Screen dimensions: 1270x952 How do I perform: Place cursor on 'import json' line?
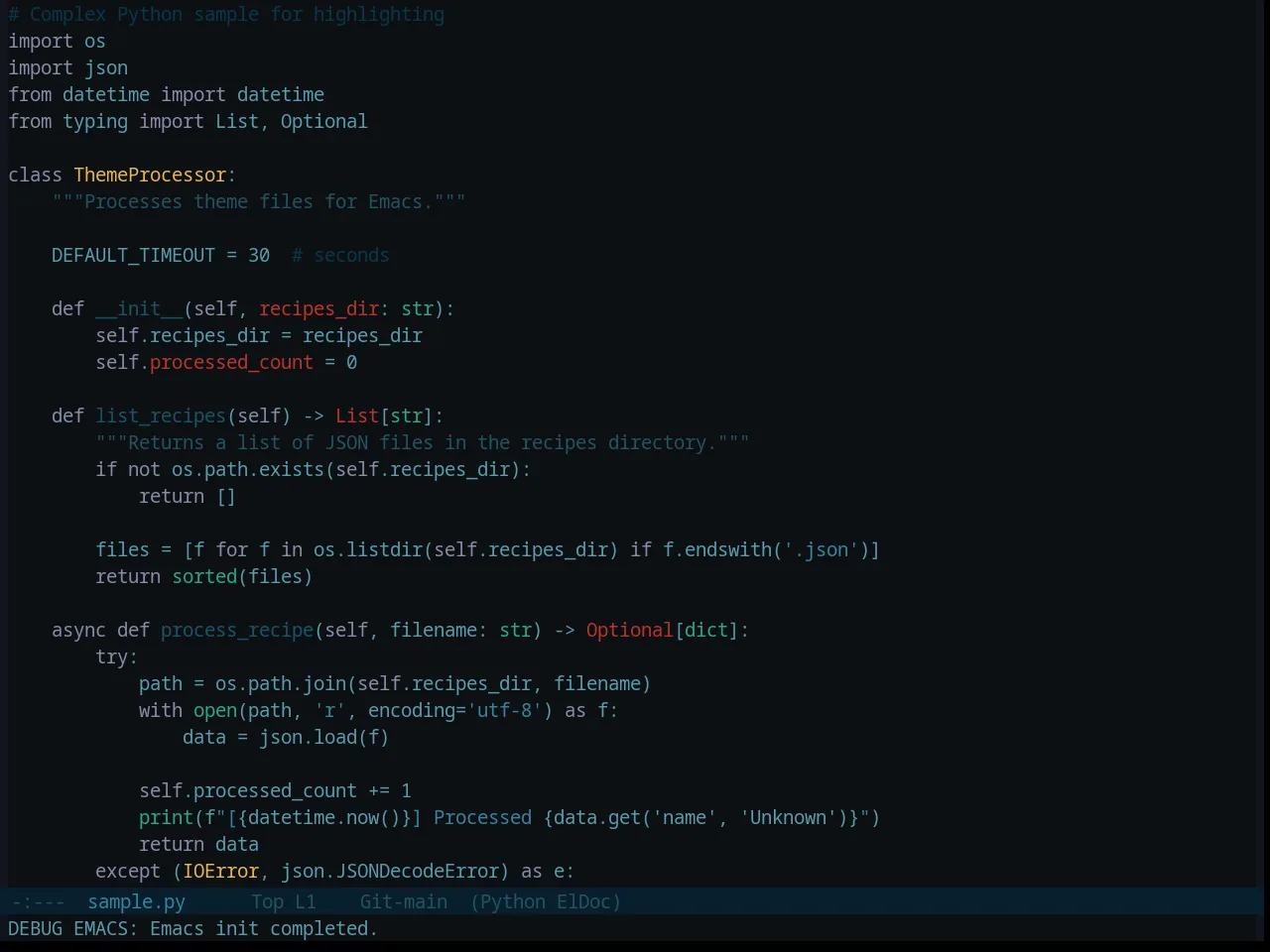coord(67,67)
